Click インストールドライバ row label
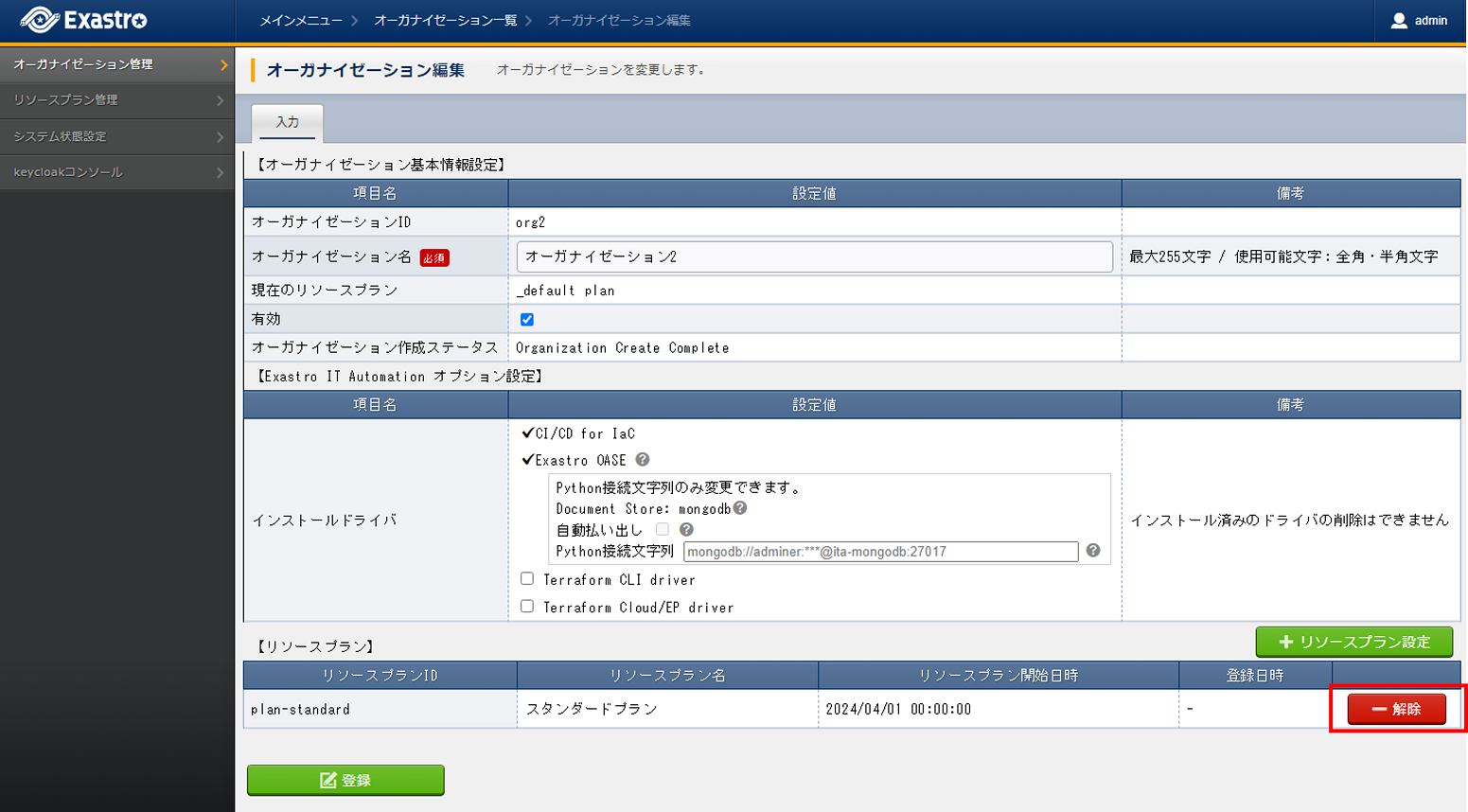 coord(324,521)
